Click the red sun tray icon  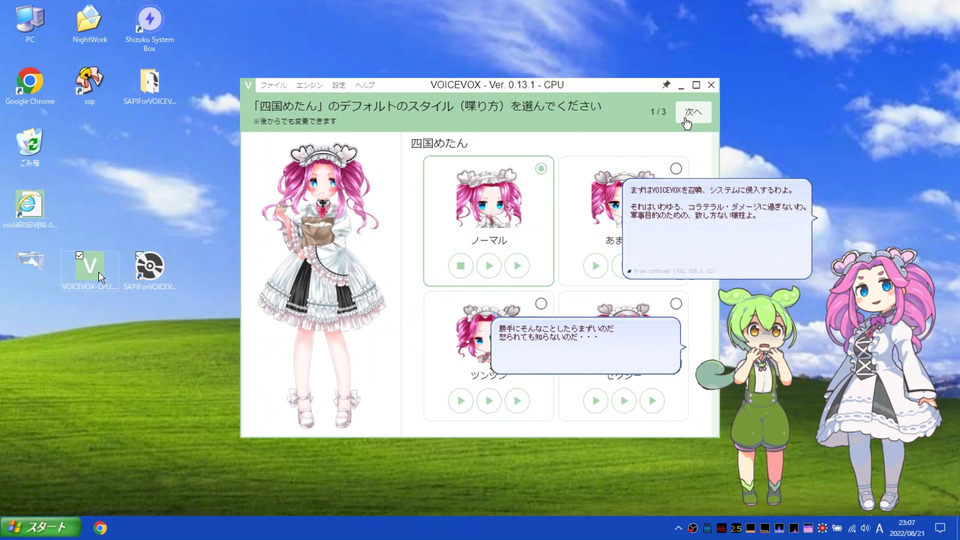pos(822,528)
